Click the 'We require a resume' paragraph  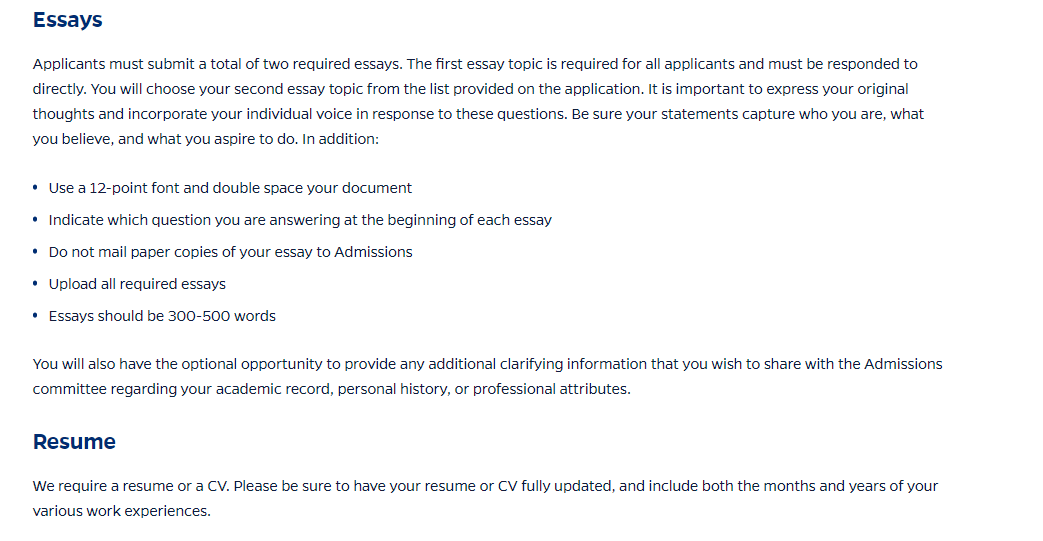pyautogui.click(x=485, y=498)
